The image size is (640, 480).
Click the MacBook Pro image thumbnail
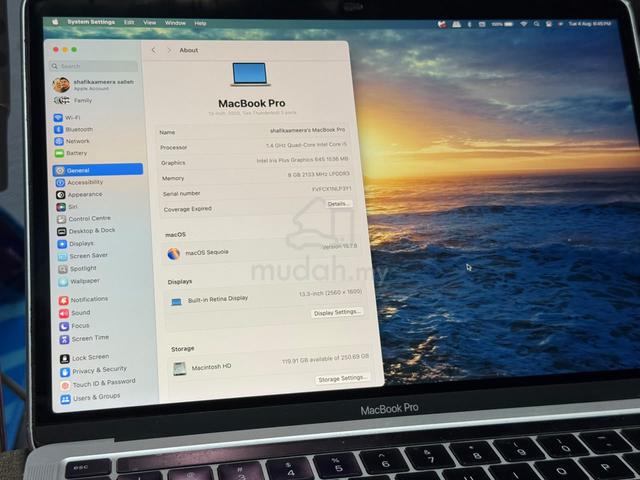click(250, 74)
